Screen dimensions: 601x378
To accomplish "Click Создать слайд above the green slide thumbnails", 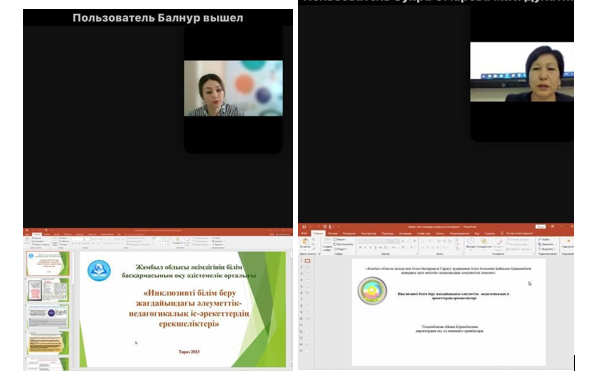I will point(54,242).
